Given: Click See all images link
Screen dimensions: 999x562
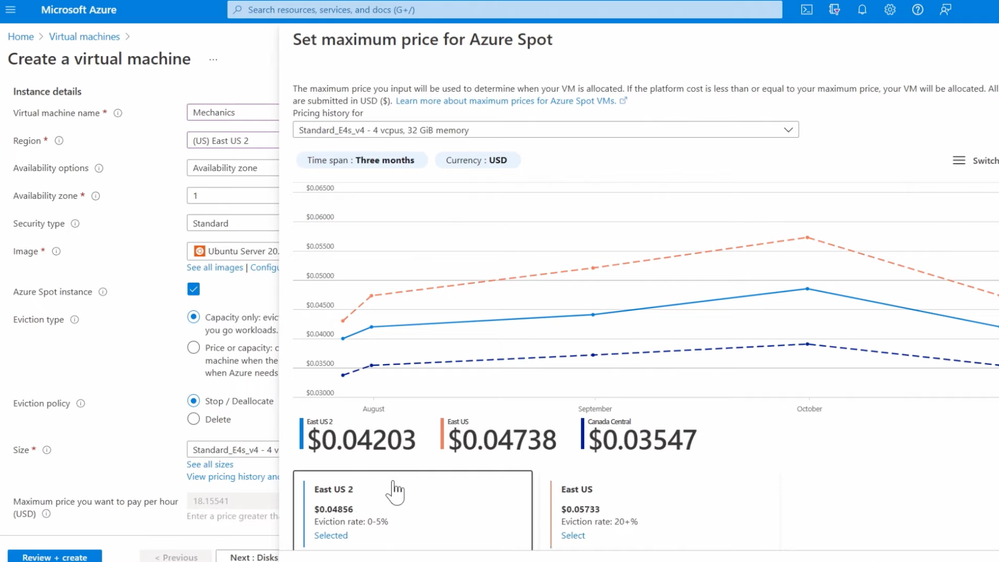Looking at the screenshot, I should (215, 268).
